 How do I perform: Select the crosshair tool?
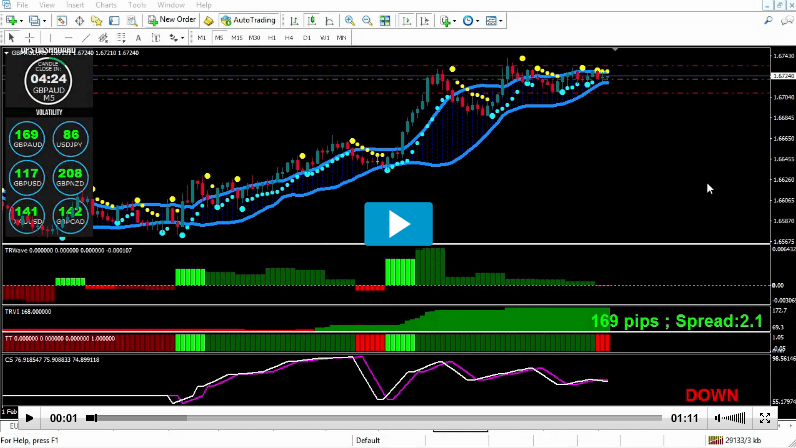(29, 38)
